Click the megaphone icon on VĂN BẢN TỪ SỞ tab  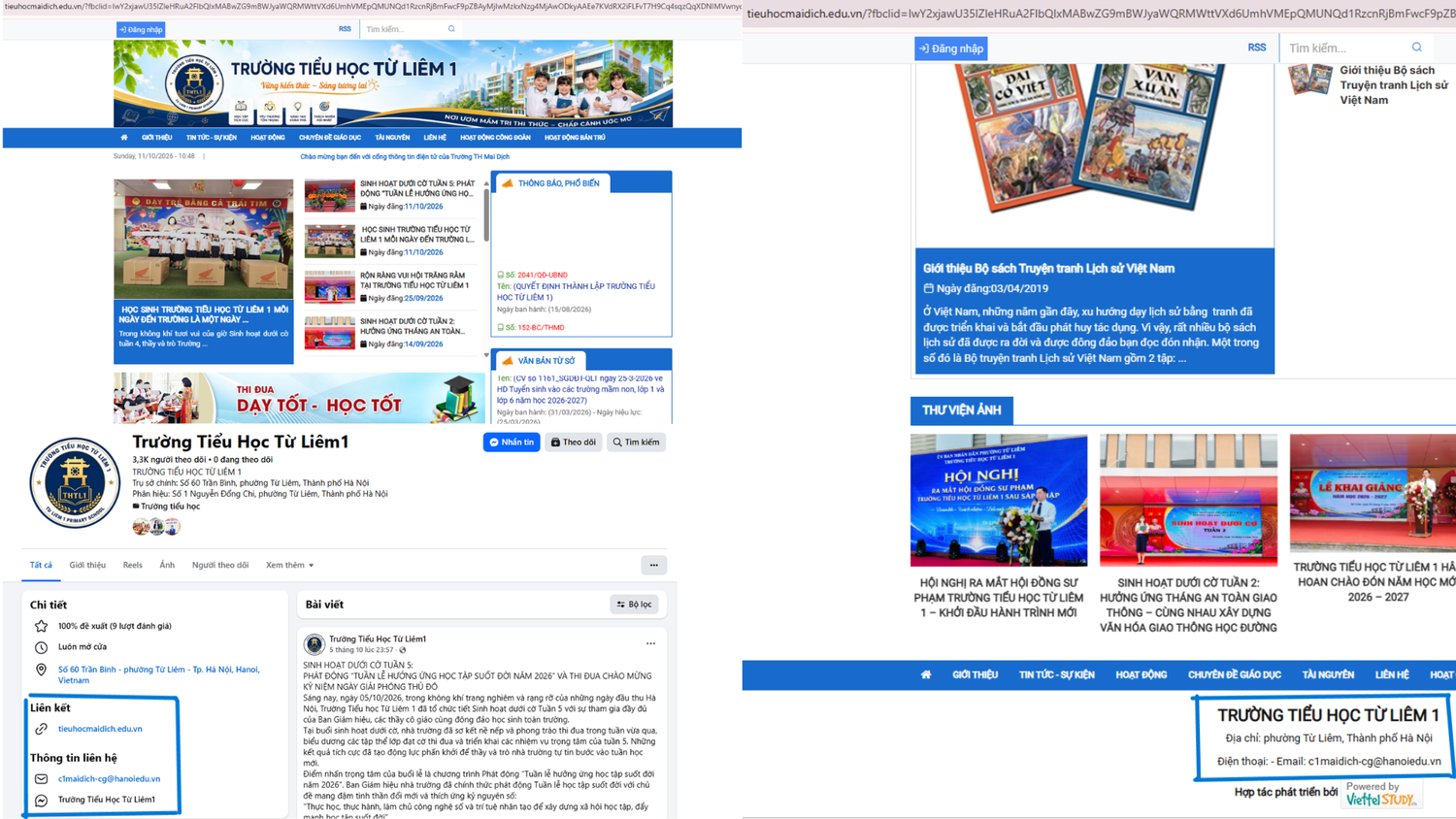(507, 361)
